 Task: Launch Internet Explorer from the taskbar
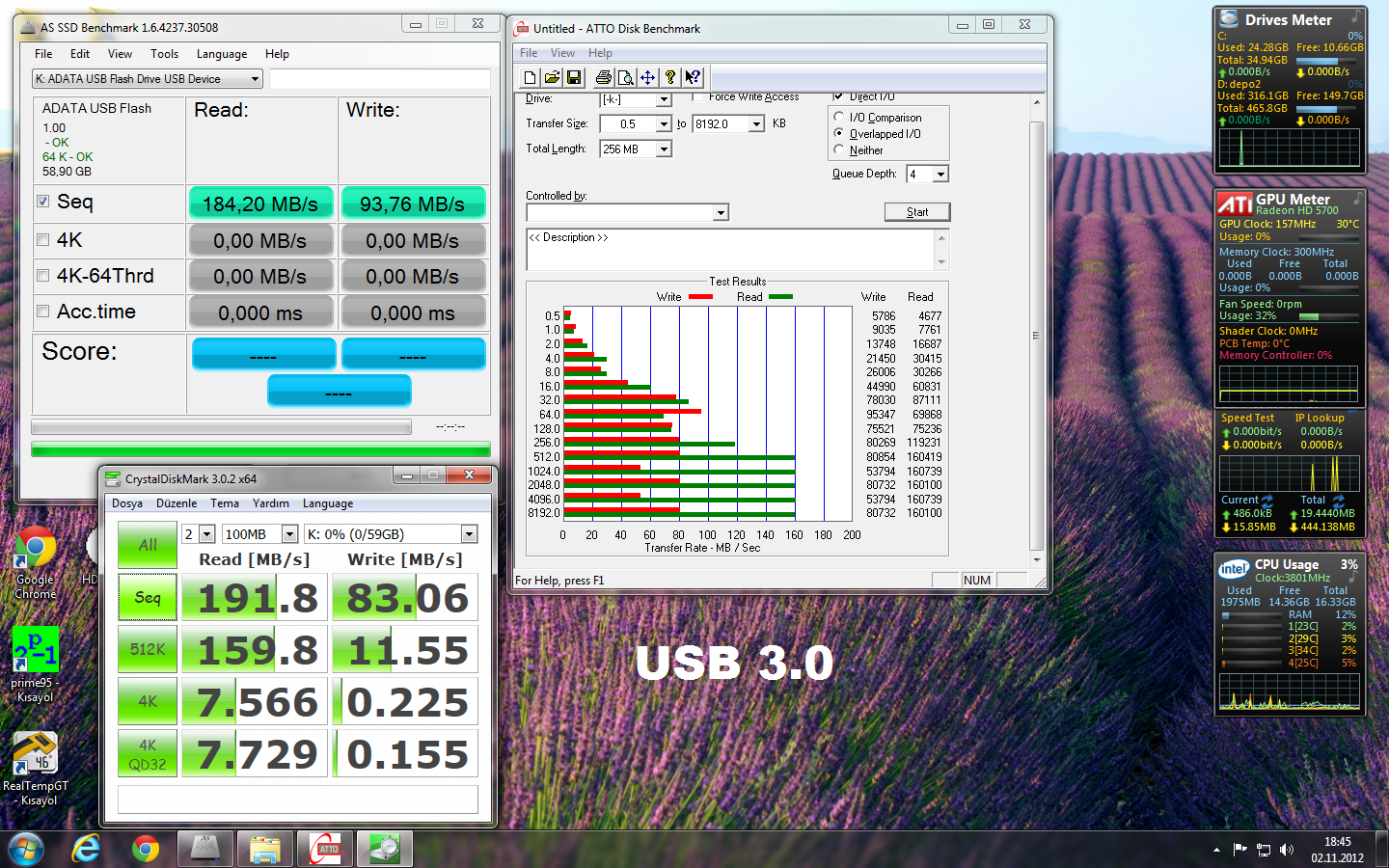86,850
